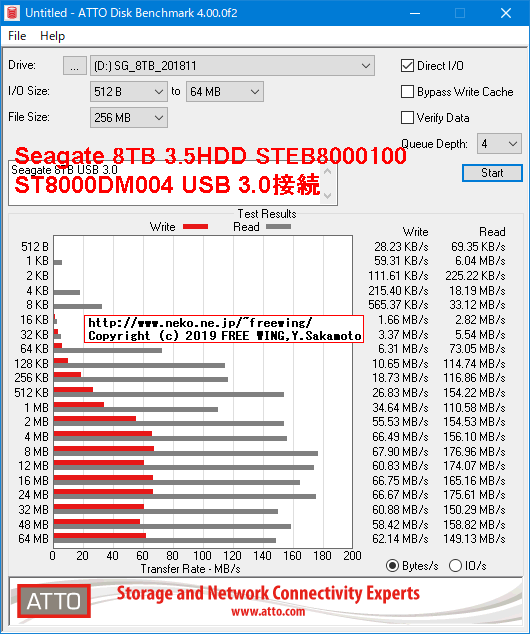Enable Bypass Write Cache checkbox
The width and height of the screenshot is (530, 634).
pos(407,92)
